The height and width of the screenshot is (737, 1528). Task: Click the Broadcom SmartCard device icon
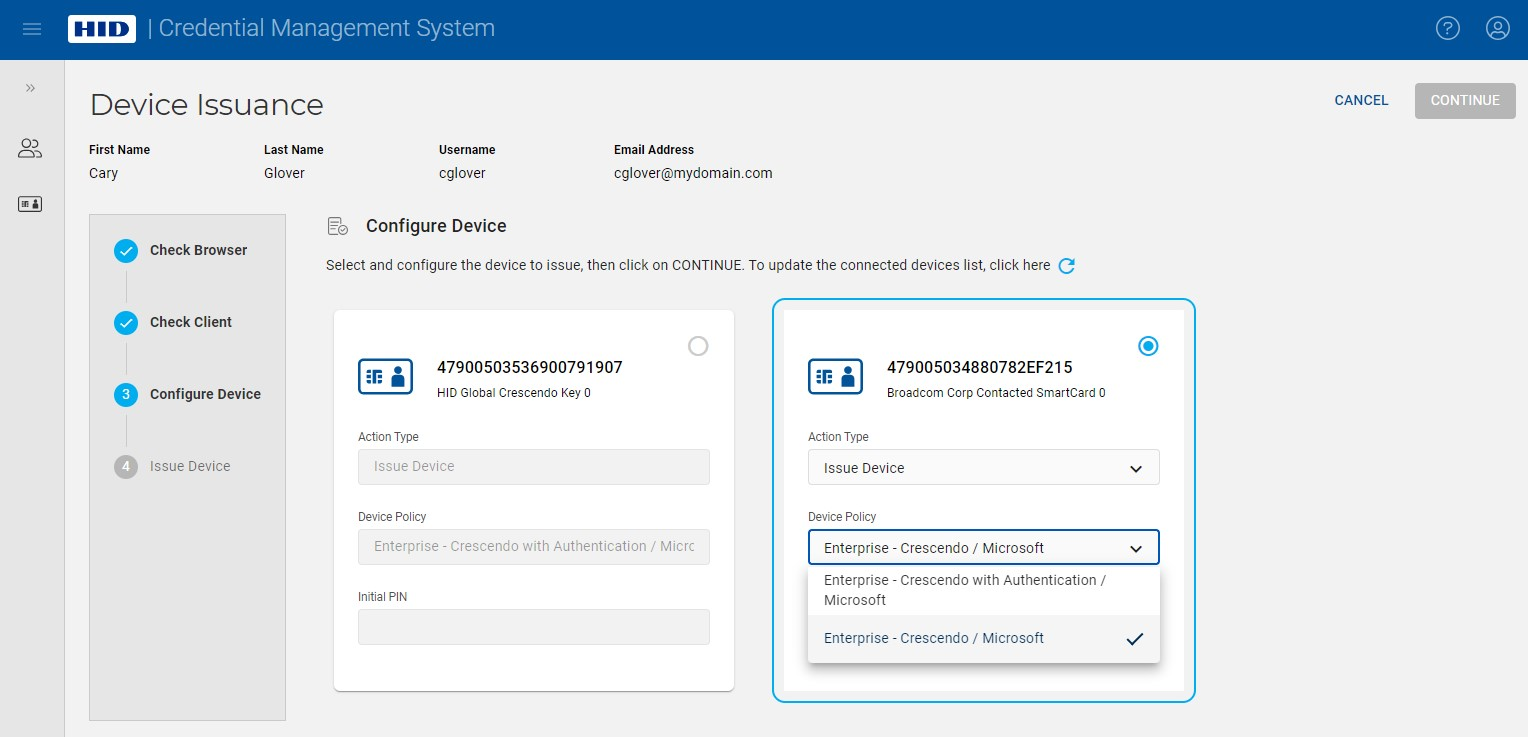coord(835,377)
